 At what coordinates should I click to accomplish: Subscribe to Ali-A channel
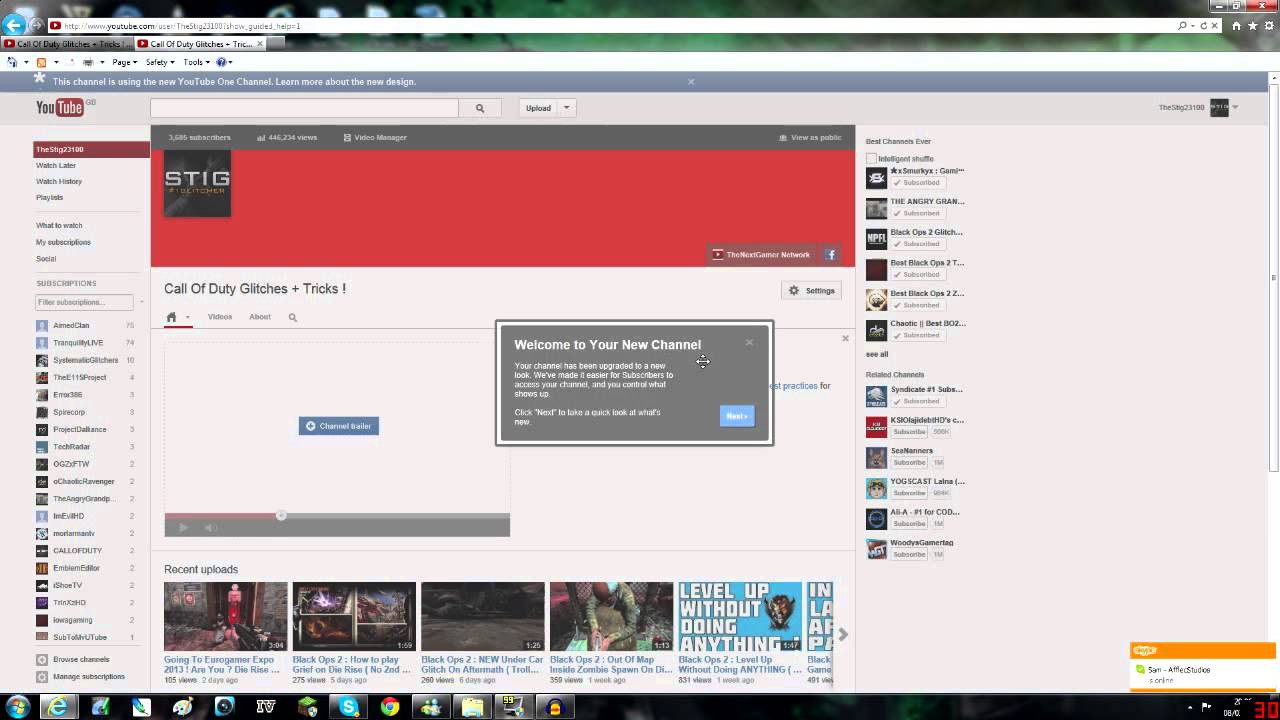coord(910,524)
